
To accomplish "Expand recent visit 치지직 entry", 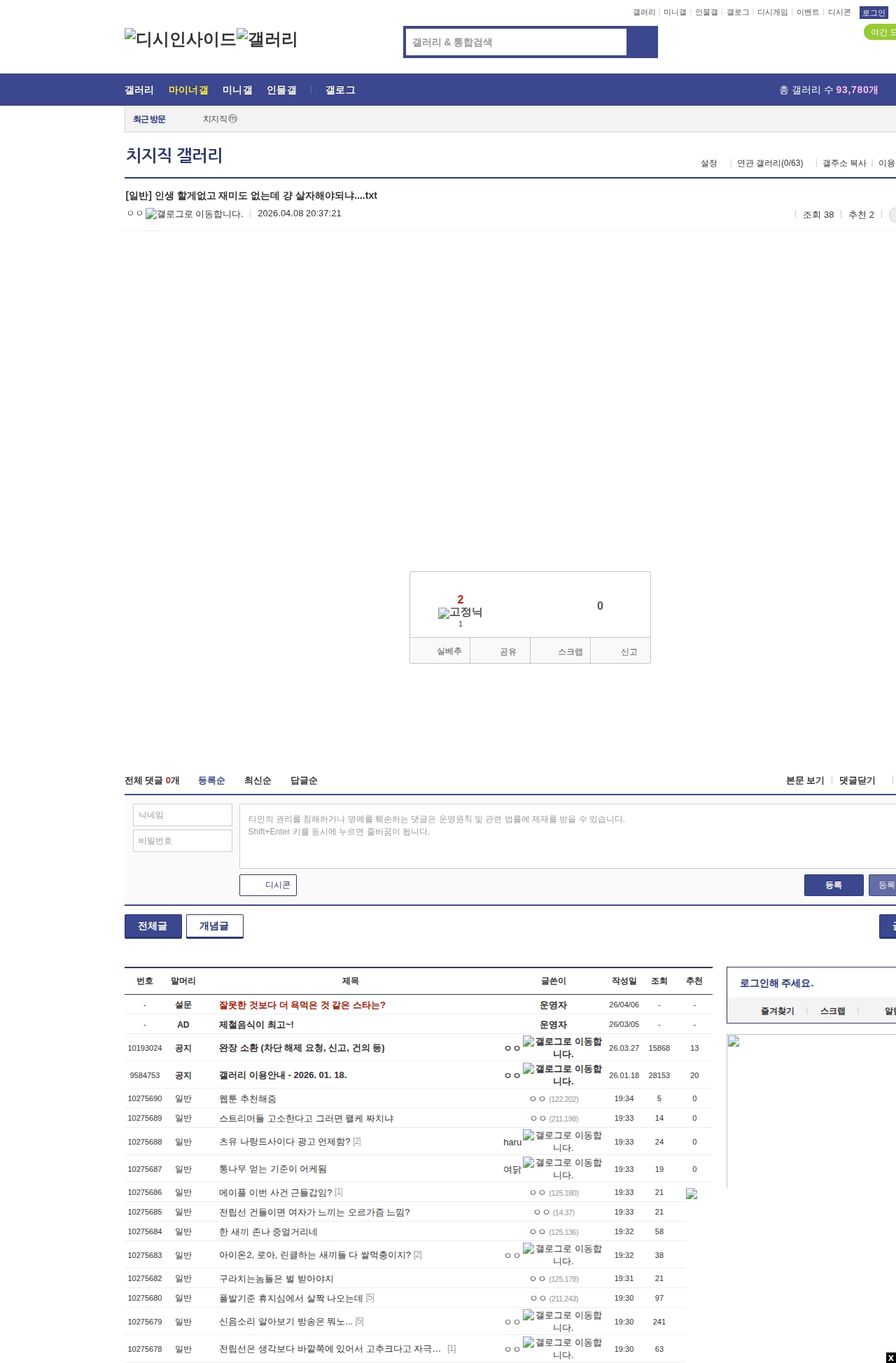I will tap(220, 119).
